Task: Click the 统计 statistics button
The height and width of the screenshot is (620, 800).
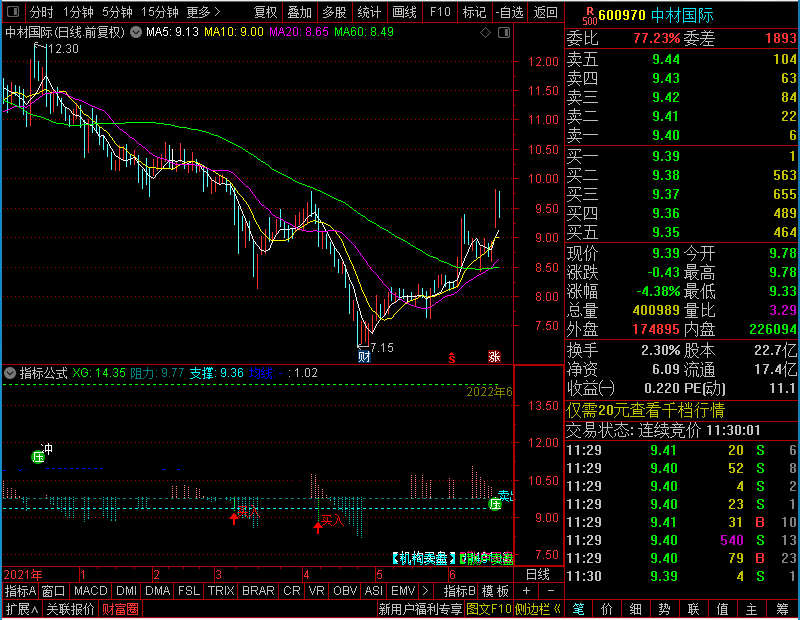Action: point(369,12)
